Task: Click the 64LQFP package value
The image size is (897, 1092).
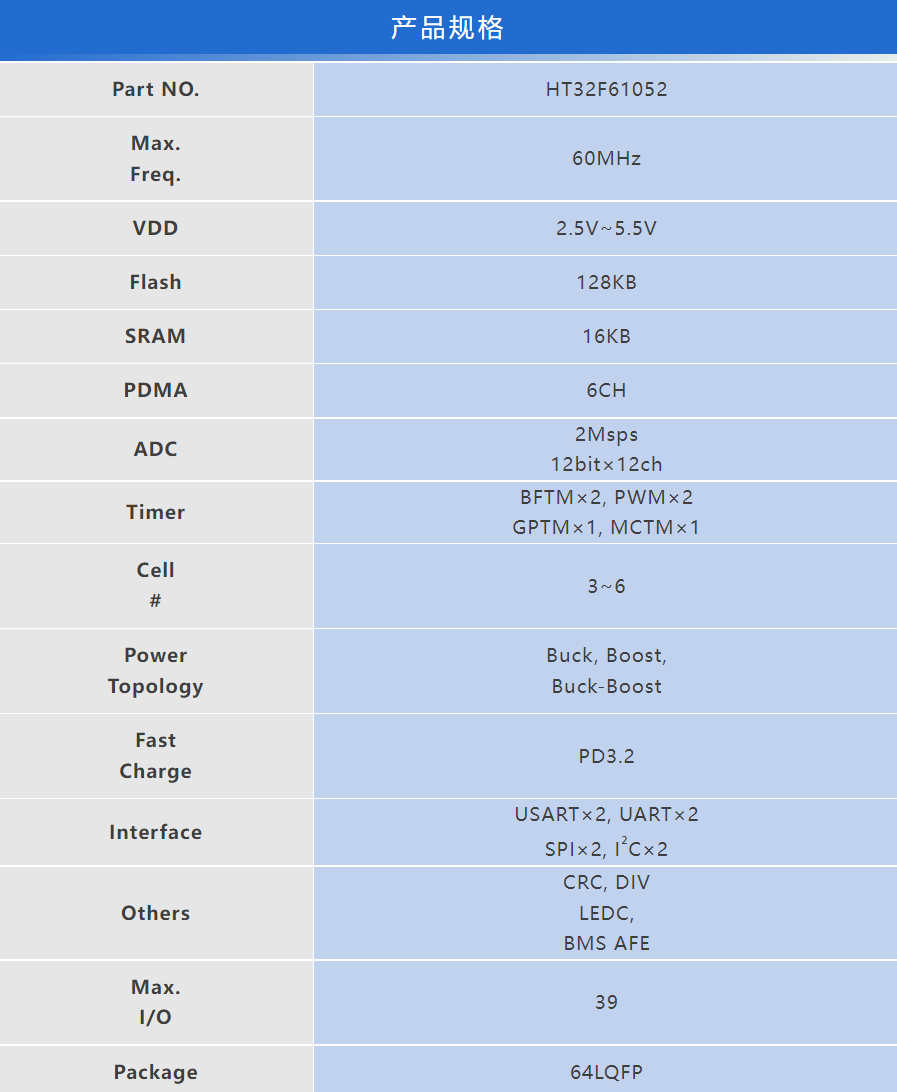Action: point(606,1072)
